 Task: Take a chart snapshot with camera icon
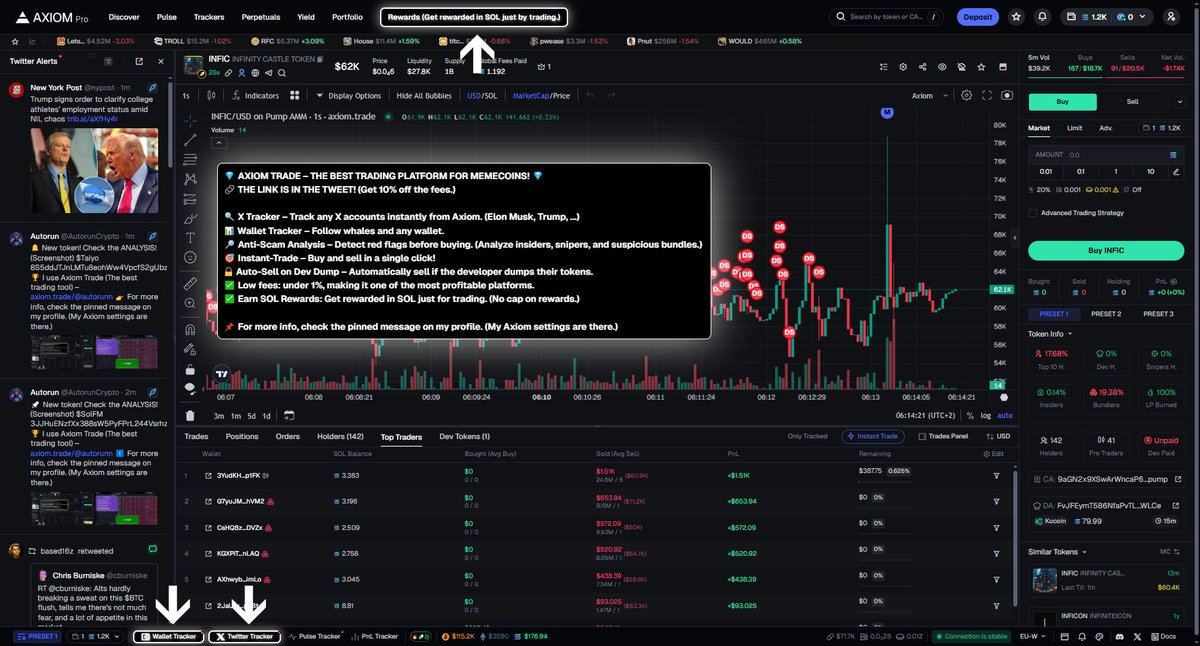(x=1006, y=96)
